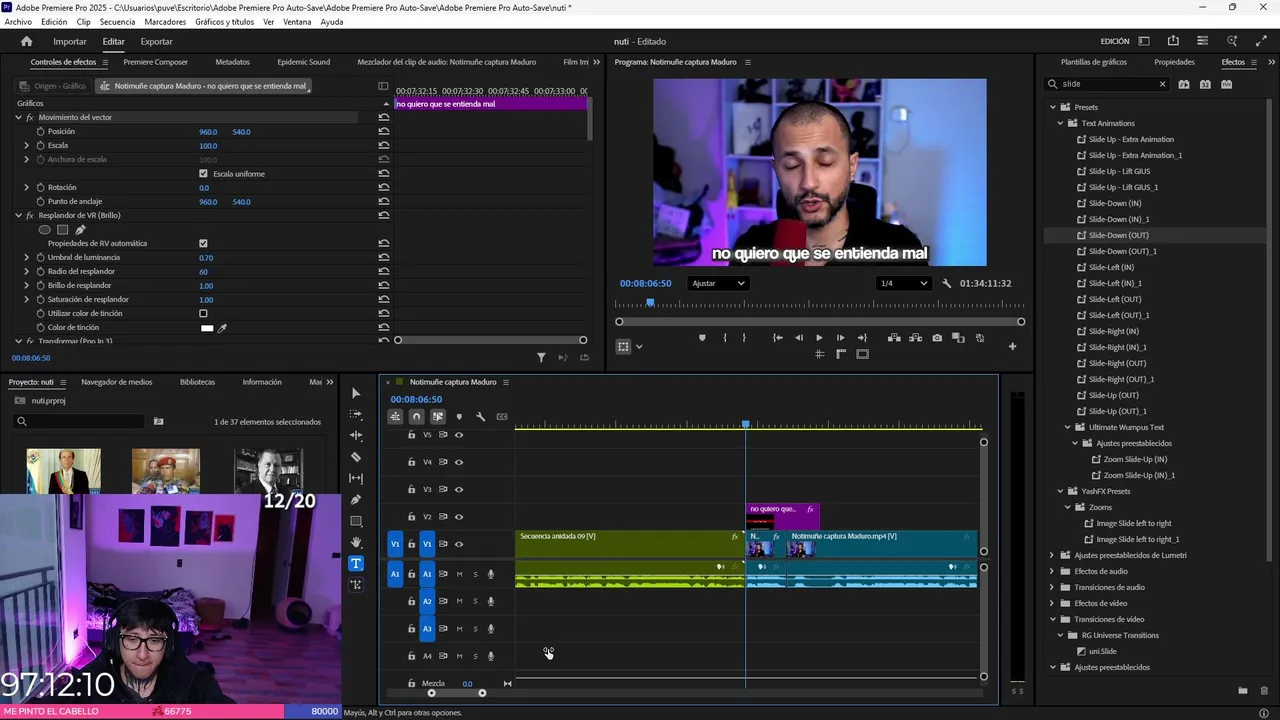This screenshot has height=720, width=1280.
Task: Toggle timeline snapping magnet icon
Action: click(x=417, y=417)
